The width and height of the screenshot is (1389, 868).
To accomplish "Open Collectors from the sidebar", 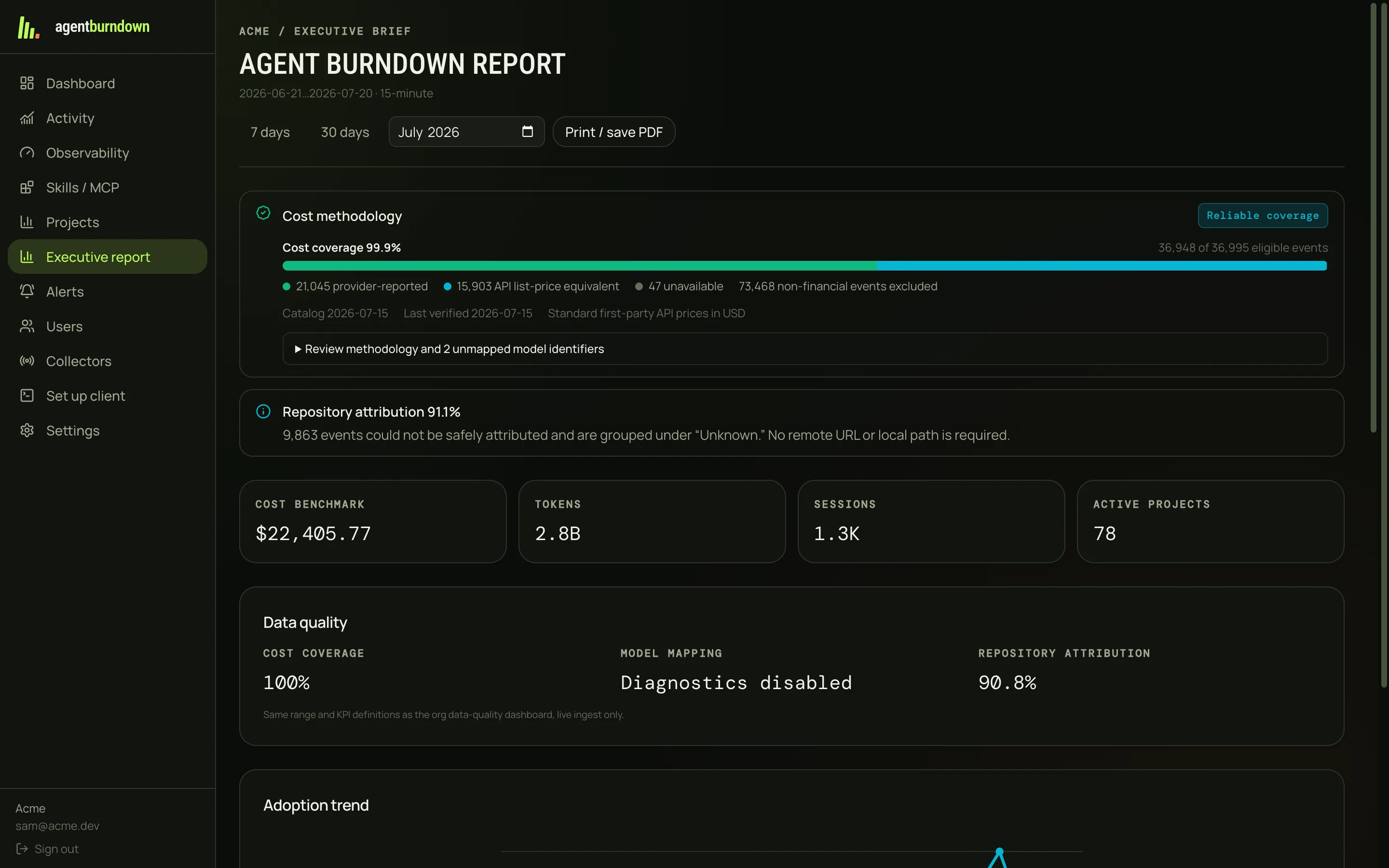I will click(108, 361).
